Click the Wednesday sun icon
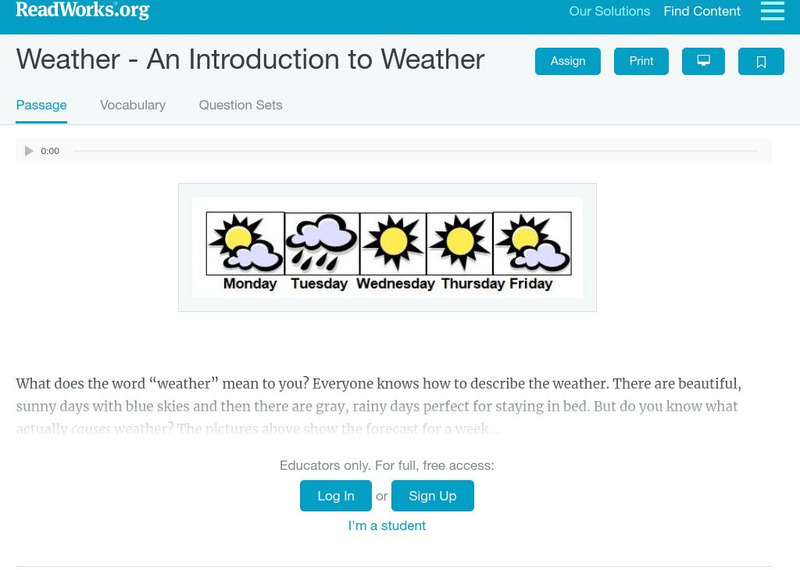The height and width of the screenshot is (570, 800). (393, 243)
